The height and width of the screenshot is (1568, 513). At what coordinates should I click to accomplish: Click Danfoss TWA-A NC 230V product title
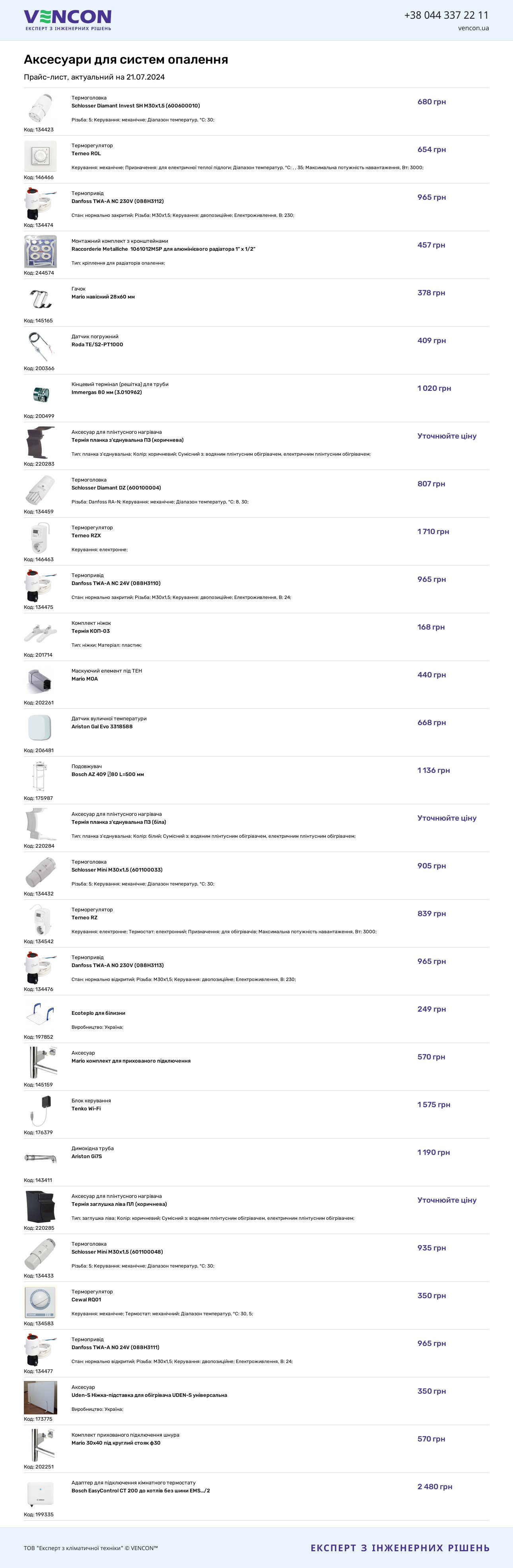pyautogui.click(x=117, y=201)
